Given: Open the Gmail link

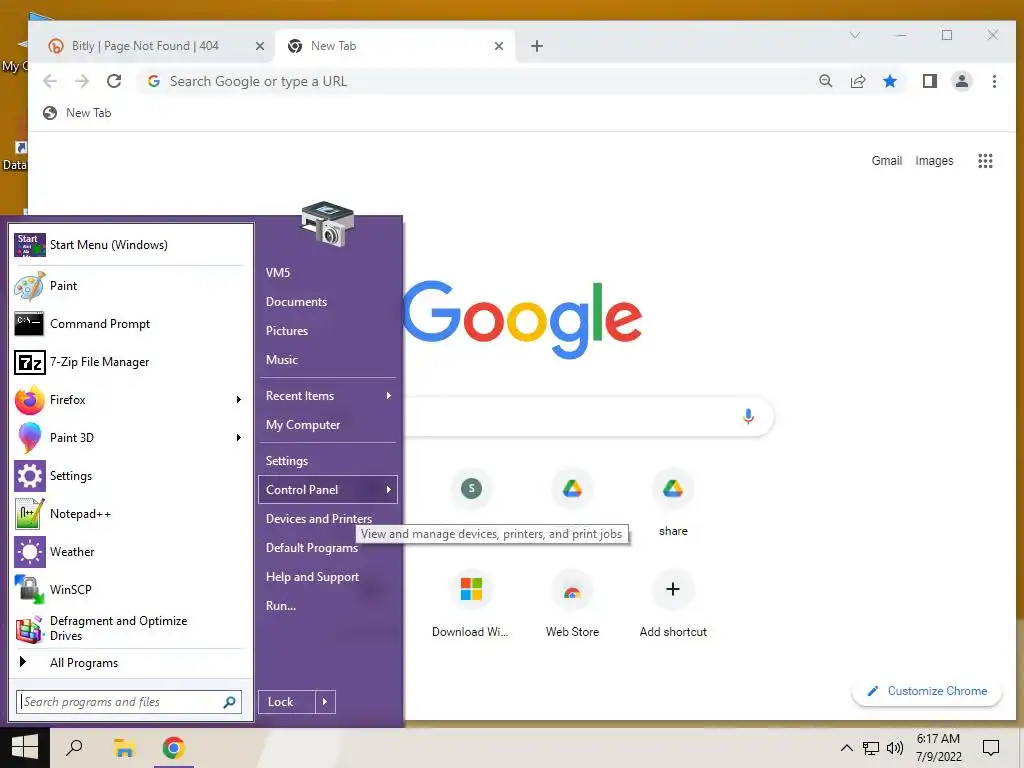Looking at the screenshot, I should pyautogui.click(x=886, y=161).
